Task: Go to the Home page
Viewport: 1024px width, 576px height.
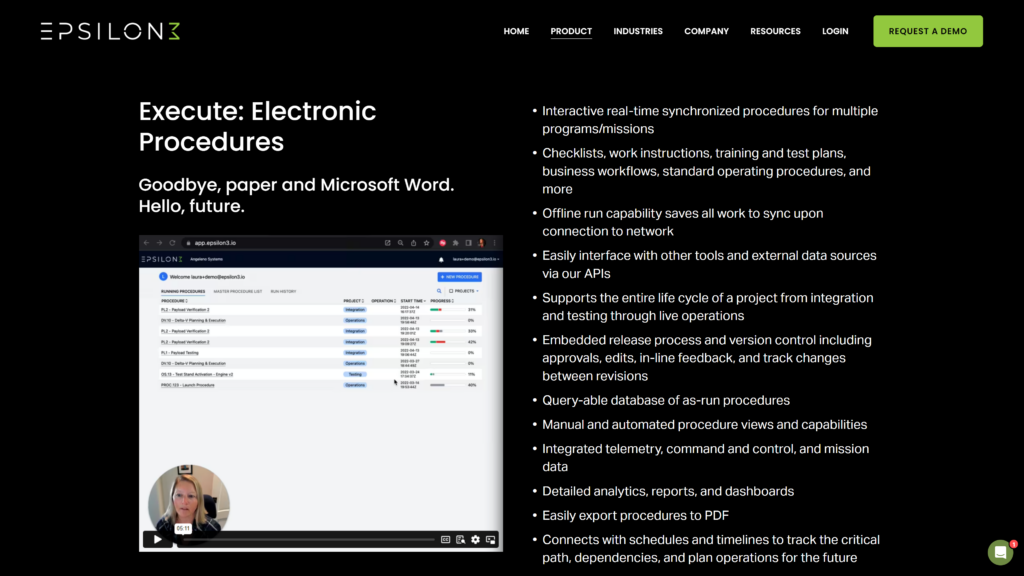Action: (x=516, y=31)
